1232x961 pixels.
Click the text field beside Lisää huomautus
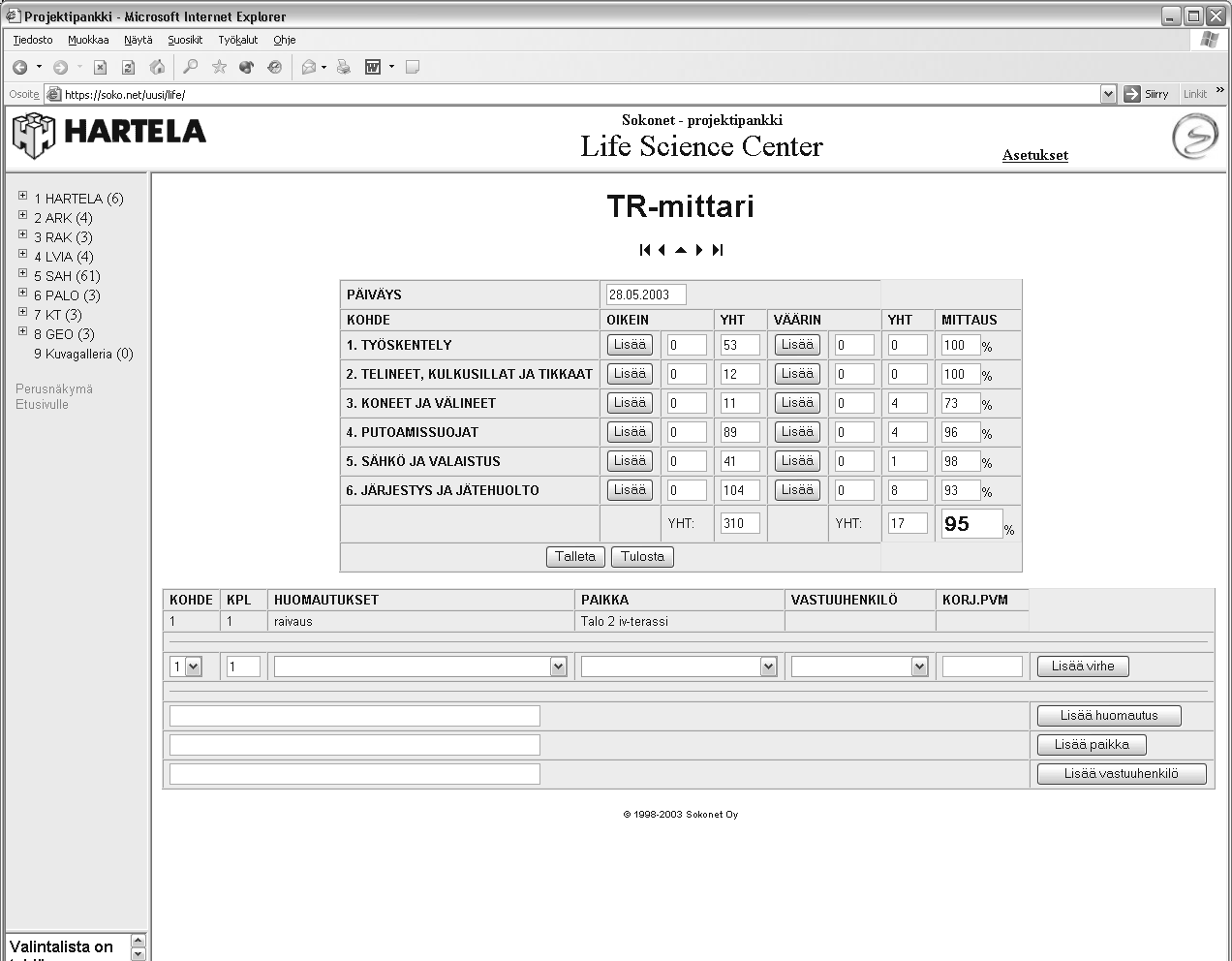coord(354,716)
